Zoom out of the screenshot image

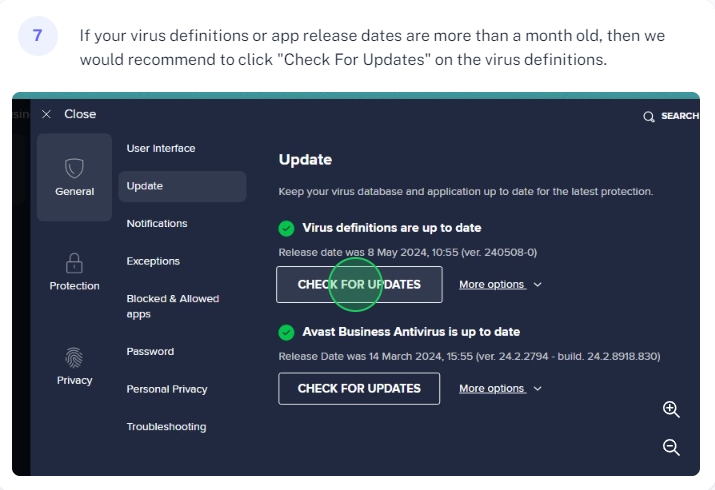[671, 447]
